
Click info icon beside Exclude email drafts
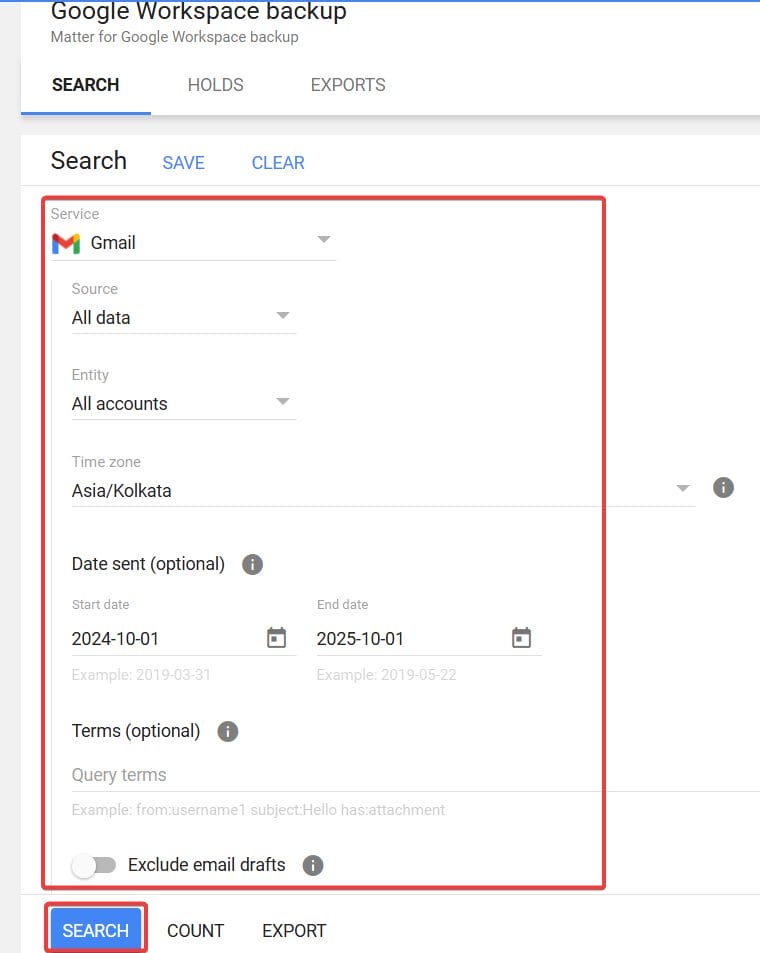[x=313, y=865]
